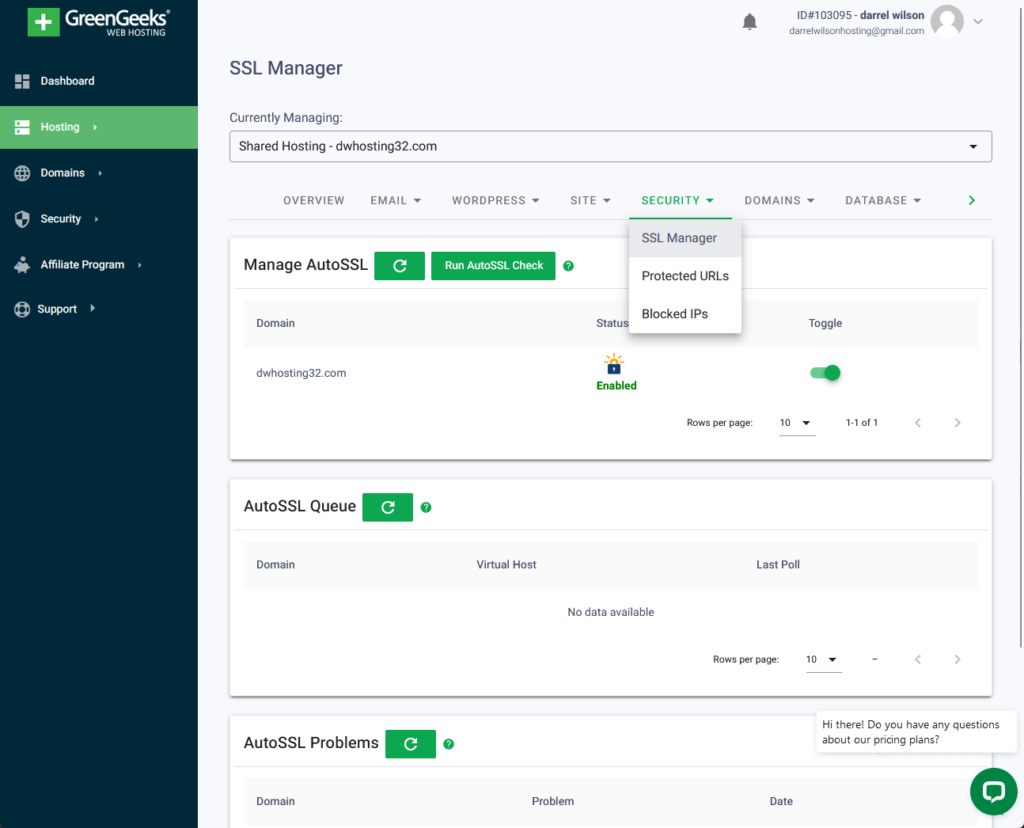This screenshot has height=828, width=1024.
Task: Open the live chat bubble
Action: click(x=993, y=791)
